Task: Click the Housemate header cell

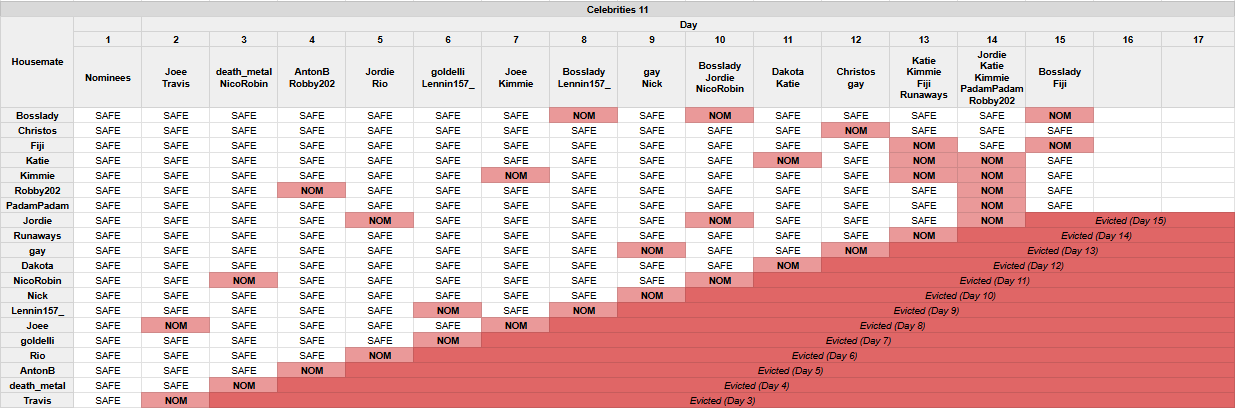Action: [x=37, y=61]
